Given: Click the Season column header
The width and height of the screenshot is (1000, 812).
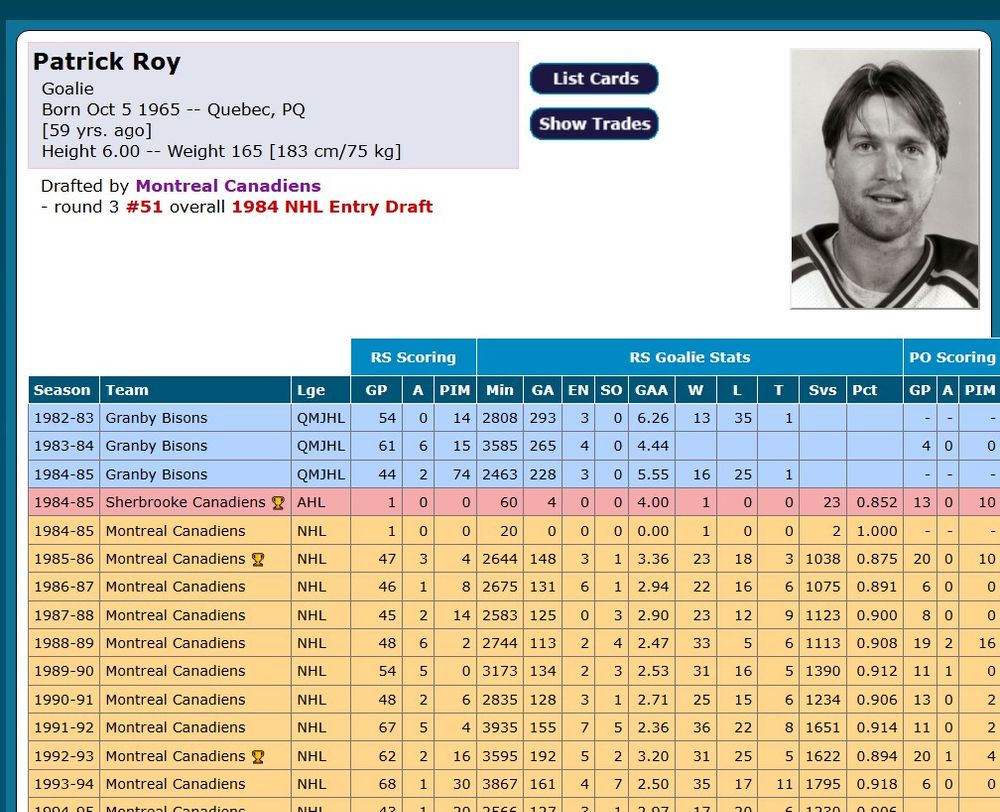Looking at the screenshot, I should (x=63, y=390).
